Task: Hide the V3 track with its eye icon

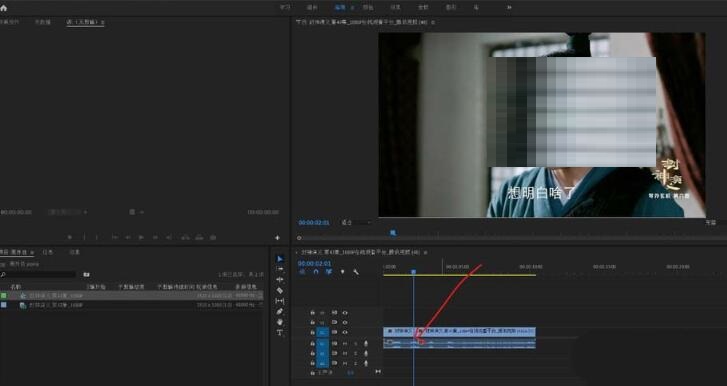Action: tap(345, 313)
